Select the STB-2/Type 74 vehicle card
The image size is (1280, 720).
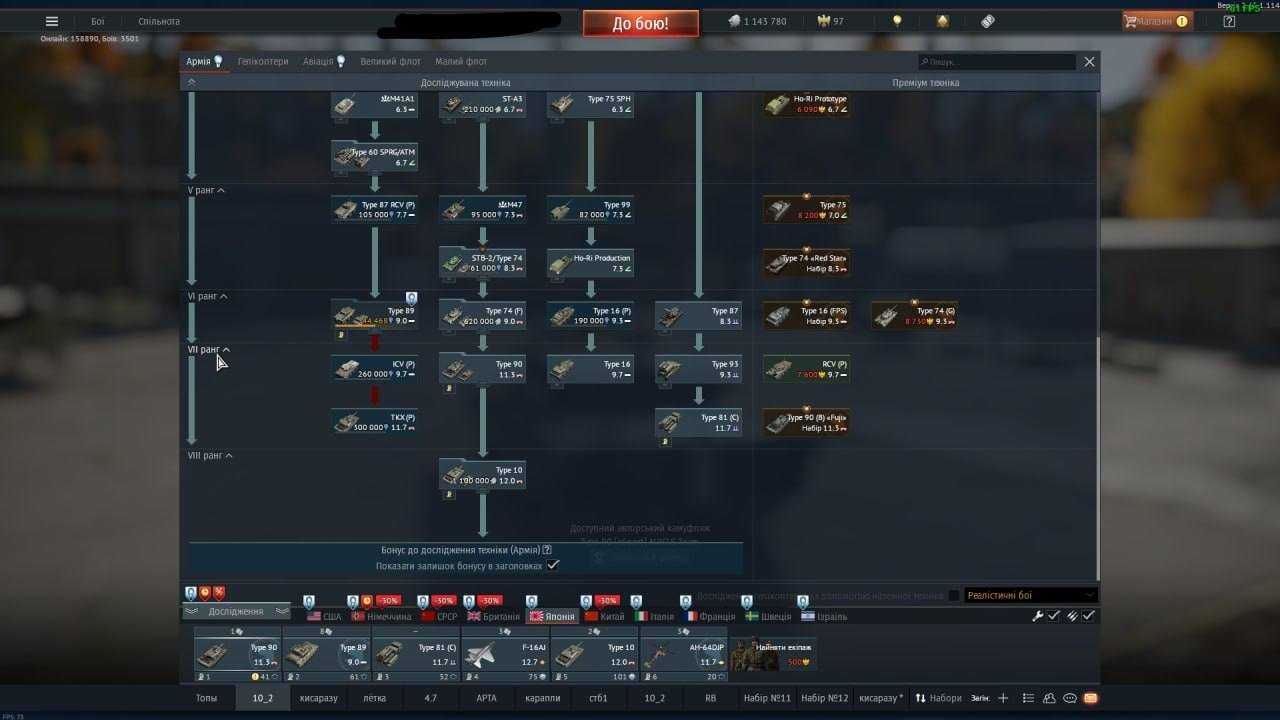pyautogui.click(x=483, y=263)
